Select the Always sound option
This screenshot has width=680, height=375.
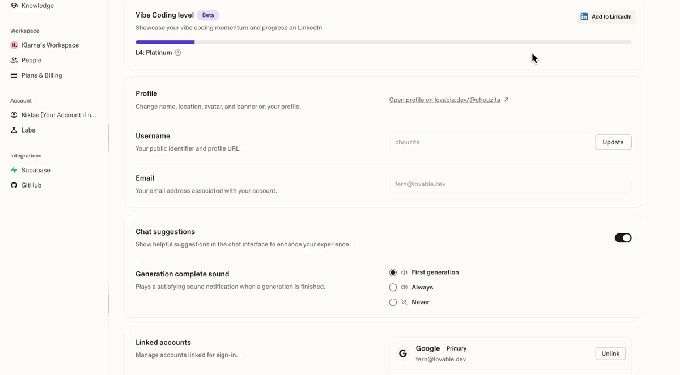pyautogui.click(x=393, y=287)
